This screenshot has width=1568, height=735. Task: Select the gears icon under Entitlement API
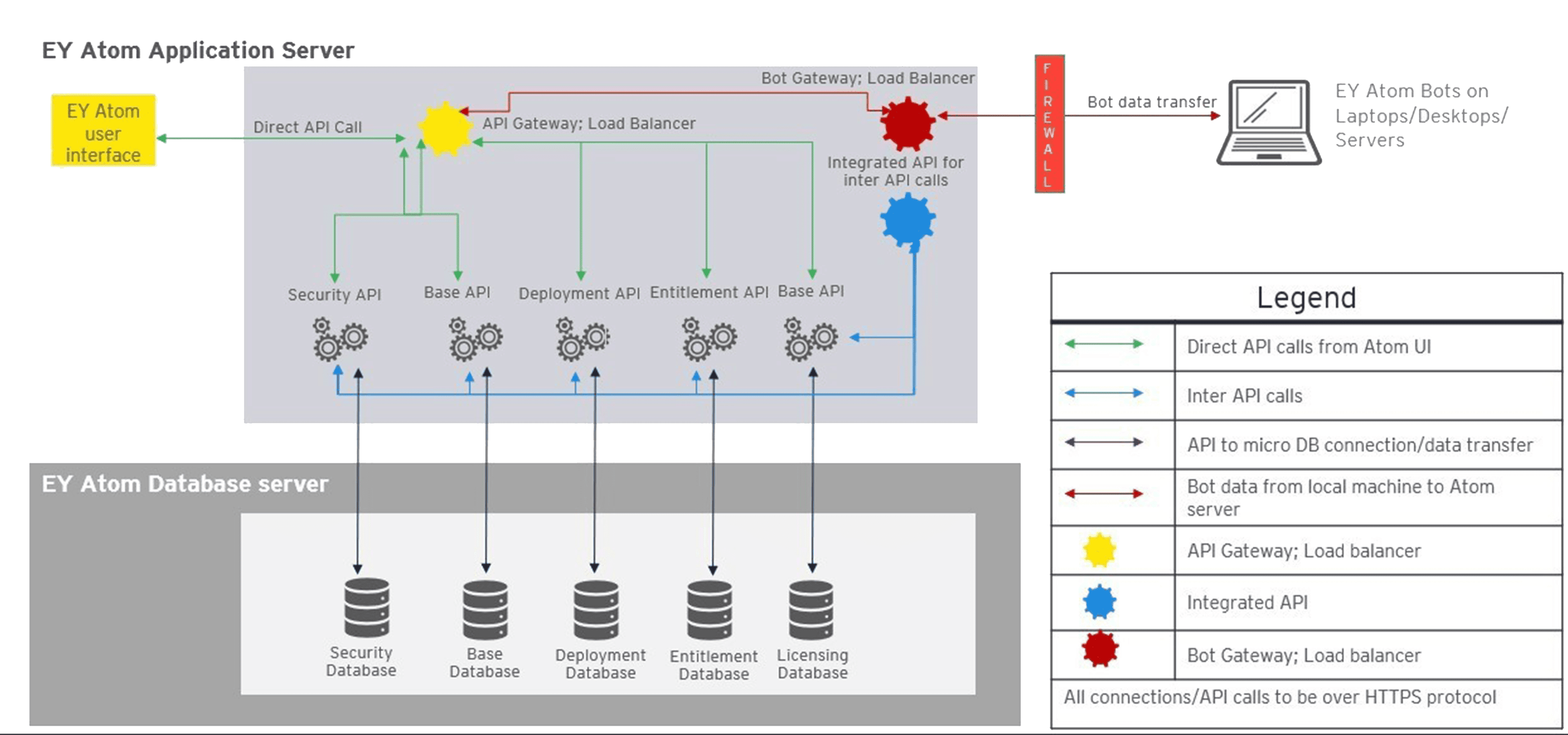pos(709,339)
